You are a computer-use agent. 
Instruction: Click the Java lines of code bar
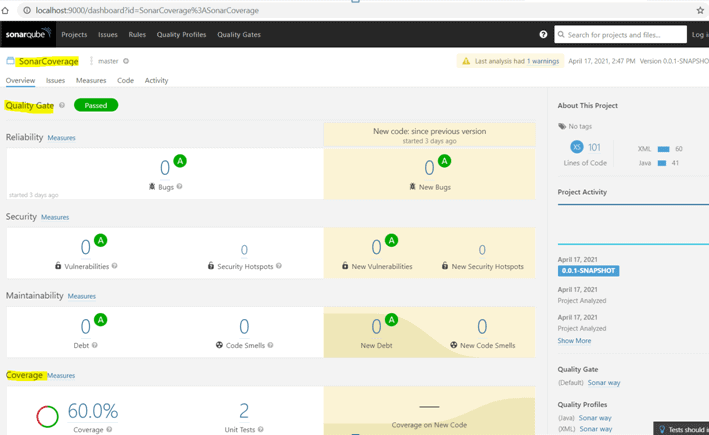pos(662,163)
